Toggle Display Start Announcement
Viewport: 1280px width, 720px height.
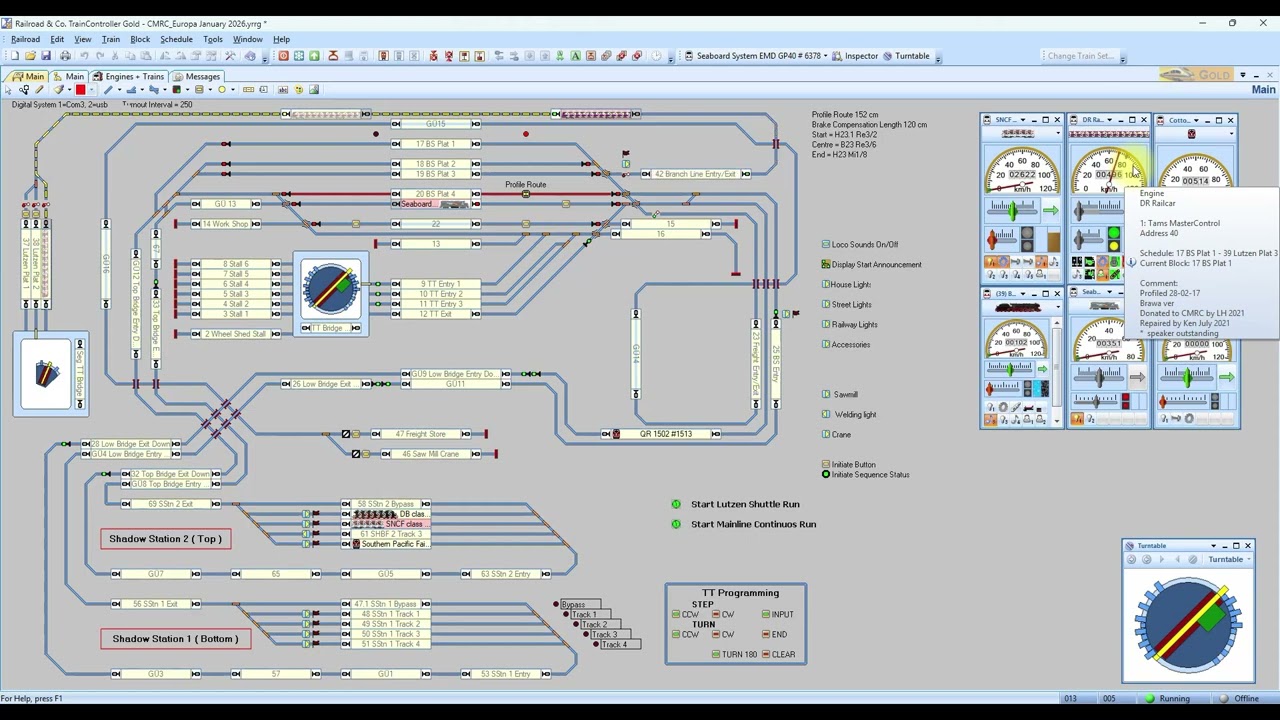pos(826,264)
